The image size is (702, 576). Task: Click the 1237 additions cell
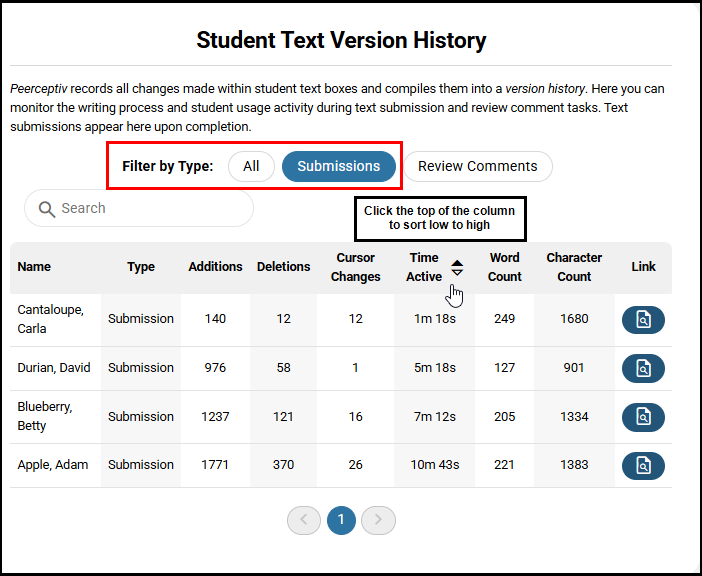pyautogui.click(x=215, y=417)
